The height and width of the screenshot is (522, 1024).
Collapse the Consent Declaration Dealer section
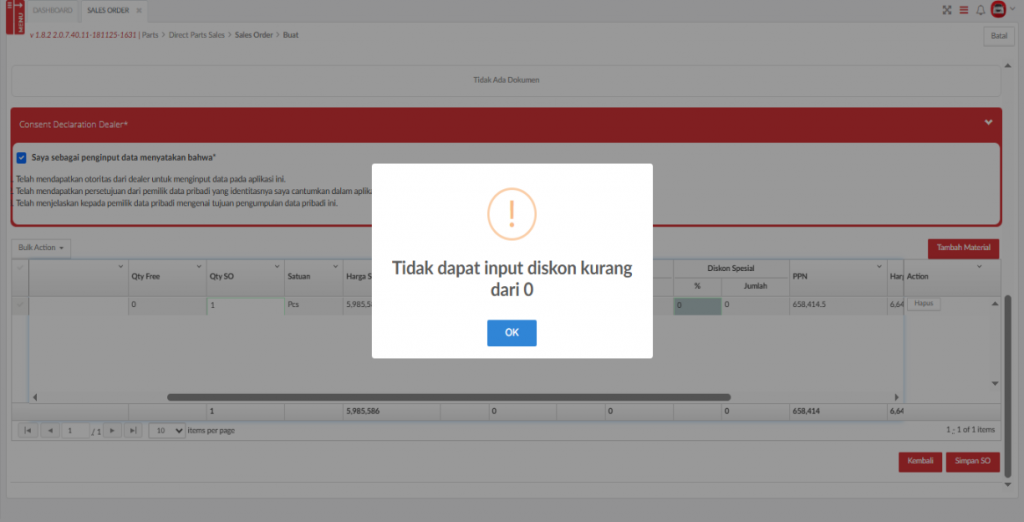coord(988,123)
